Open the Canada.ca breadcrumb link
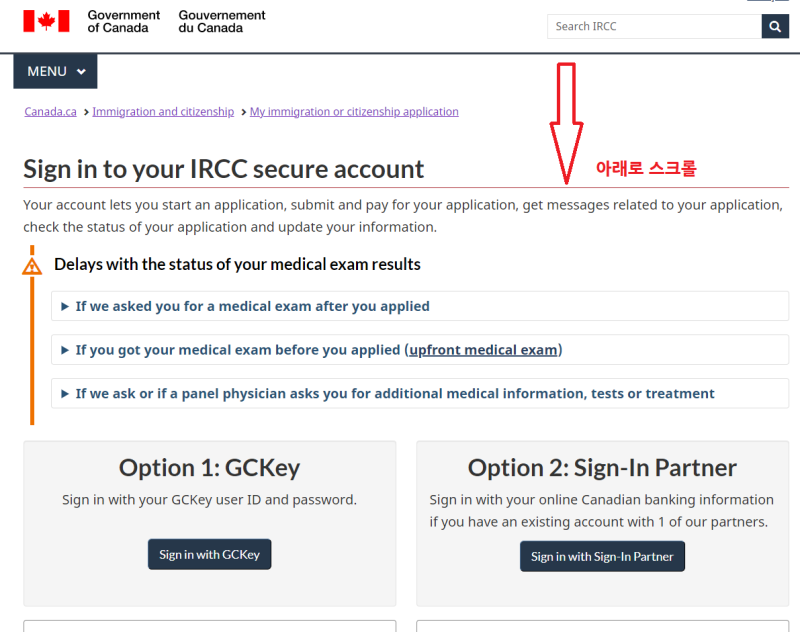Viewport: 800px width, 632px height. (51, 112)
